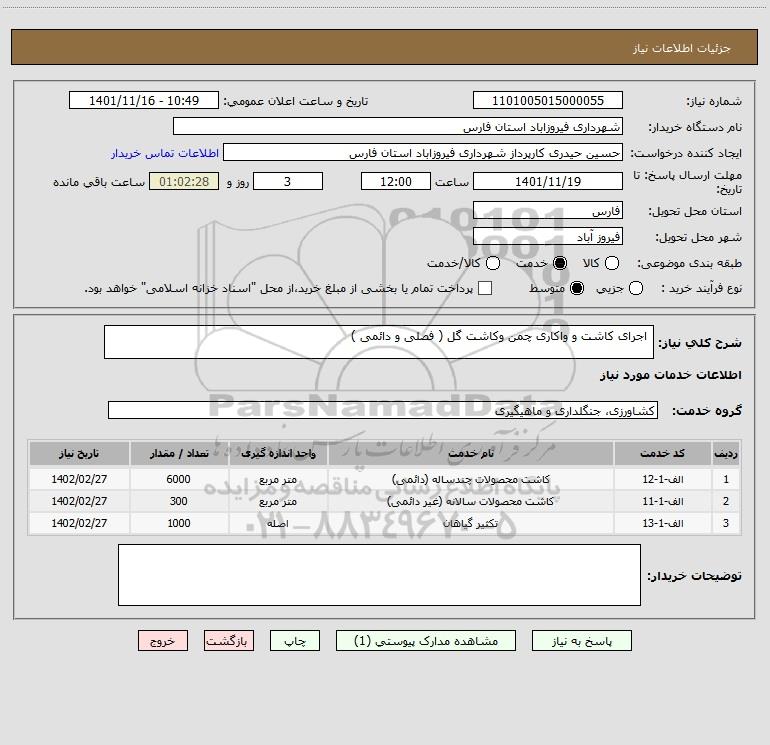The height and width of the screenshot is (745, 770).
Task: Click the deadline time field 12:00
Action: 396,181
